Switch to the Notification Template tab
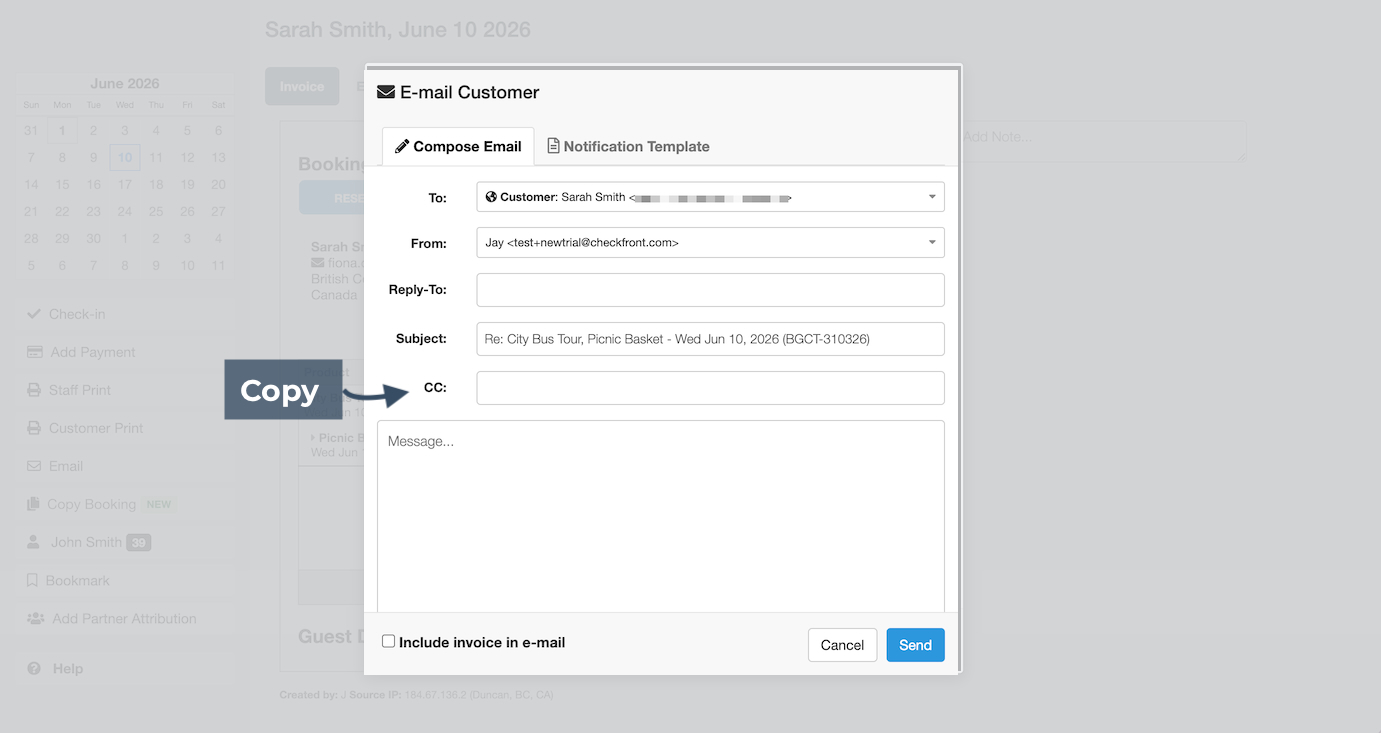 628,146
